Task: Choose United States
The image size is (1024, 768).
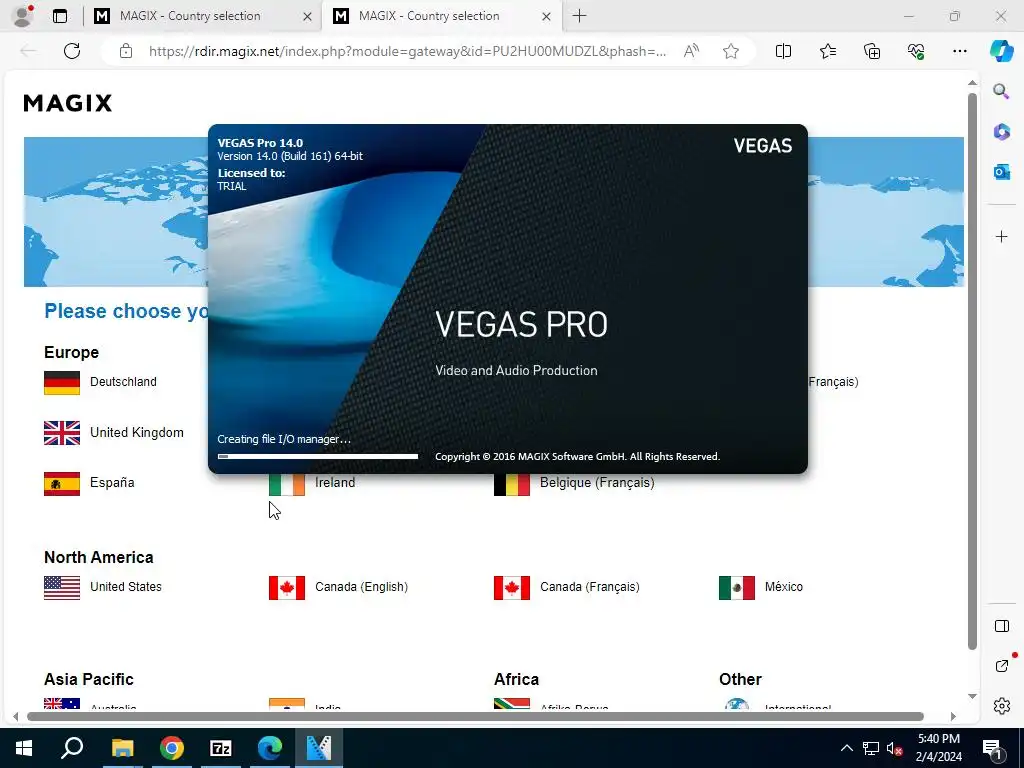Action: (126, 586)
